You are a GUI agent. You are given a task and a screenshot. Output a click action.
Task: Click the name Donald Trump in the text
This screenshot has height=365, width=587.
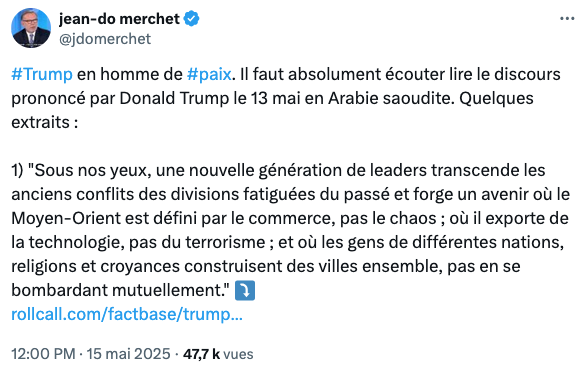click(174, 98)
